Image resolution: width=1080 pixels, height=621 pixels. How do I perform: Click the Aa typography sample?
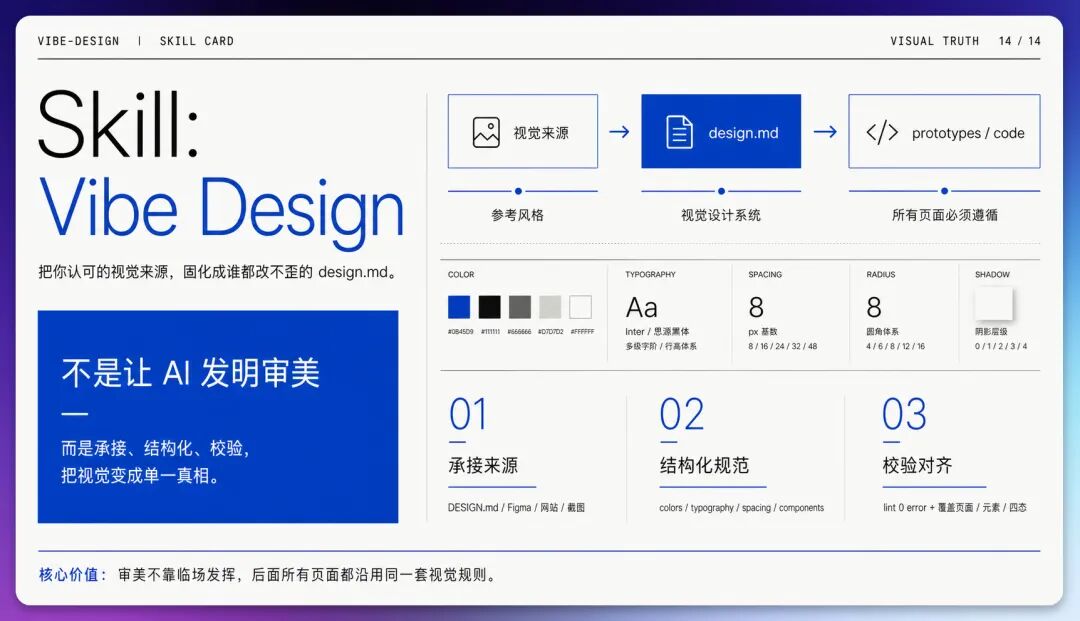coord(641,307)
